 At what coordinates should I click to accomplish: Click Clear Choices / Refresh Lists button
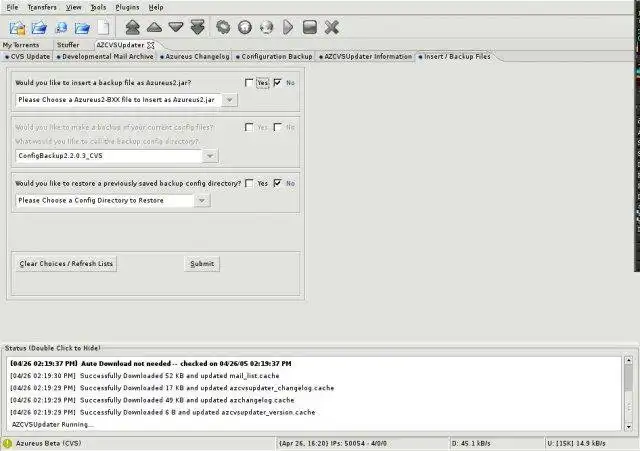pyautogui.click(x=66, y=264)
